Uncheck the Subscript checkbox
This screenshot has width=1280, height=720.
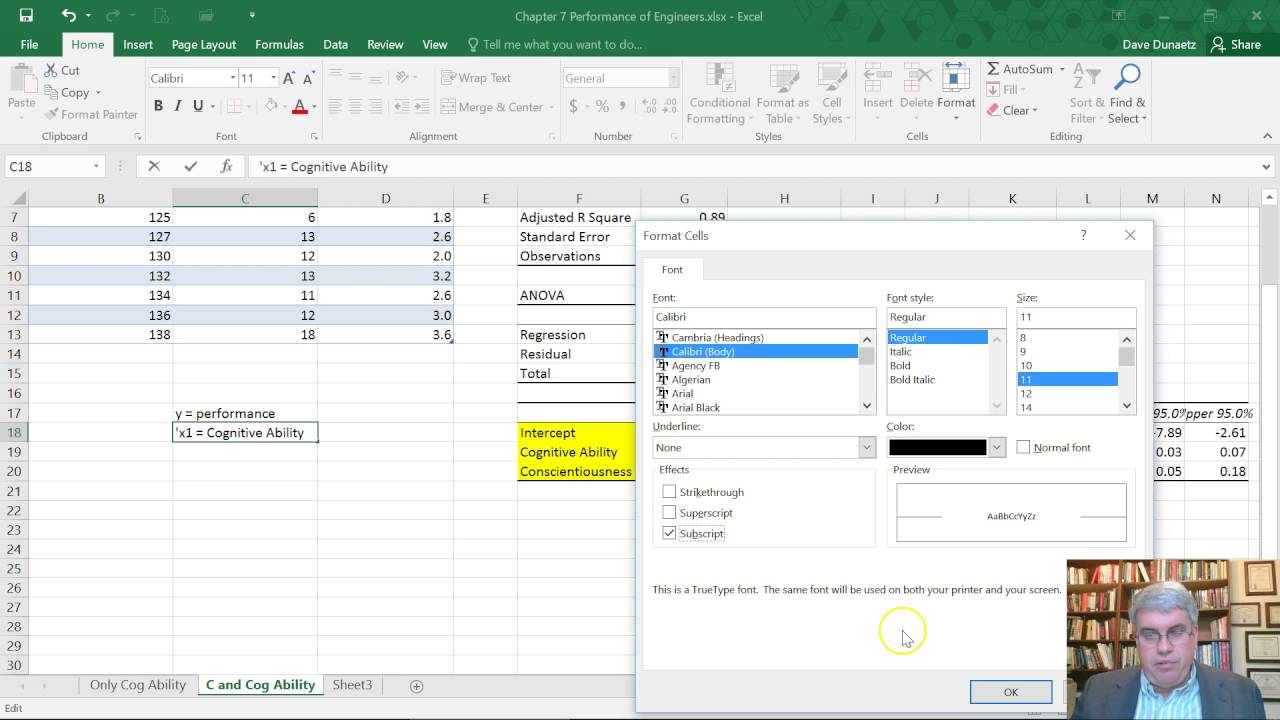669,534
